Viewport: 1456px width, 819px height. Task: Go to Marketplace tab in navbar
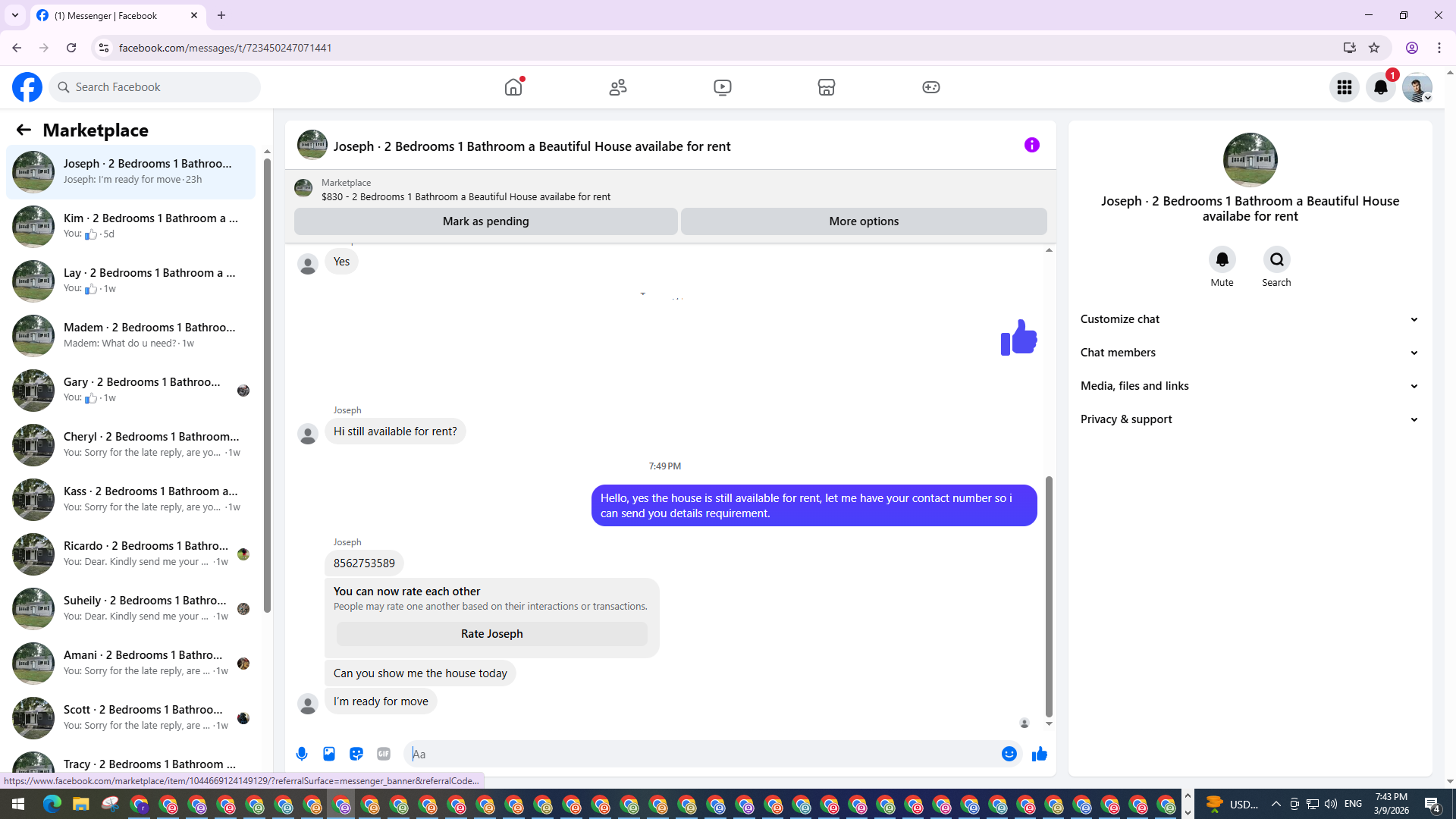tap(826, 87)
